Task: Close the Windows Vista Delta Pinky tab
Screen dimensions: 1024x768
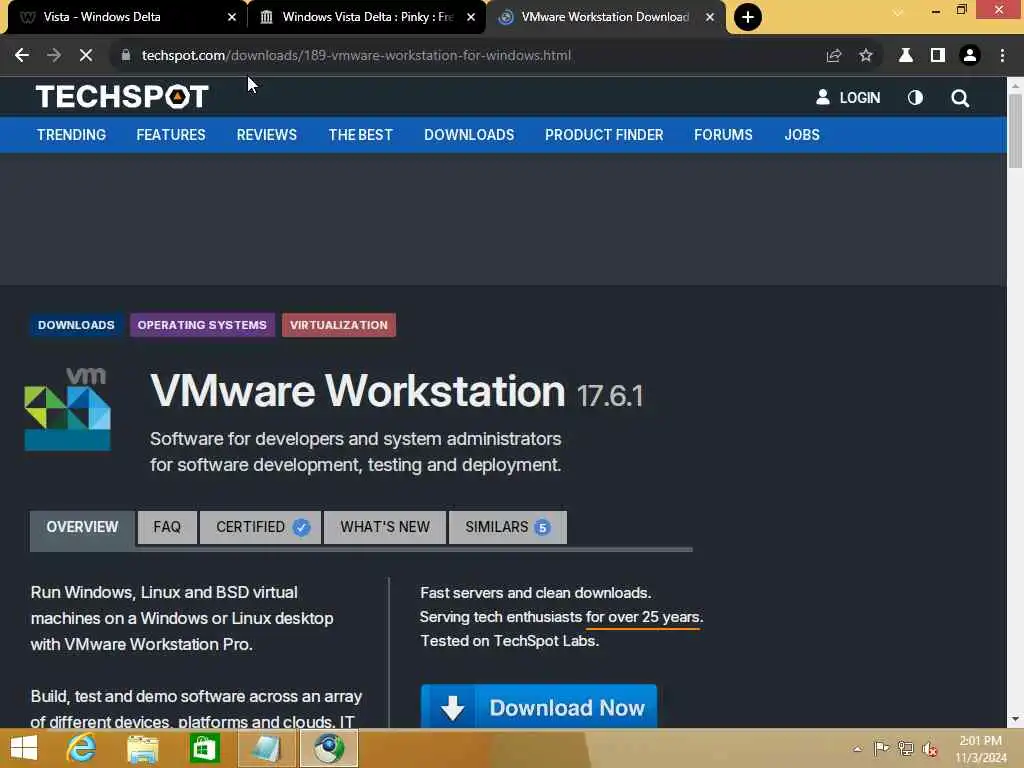Action: 471,17
